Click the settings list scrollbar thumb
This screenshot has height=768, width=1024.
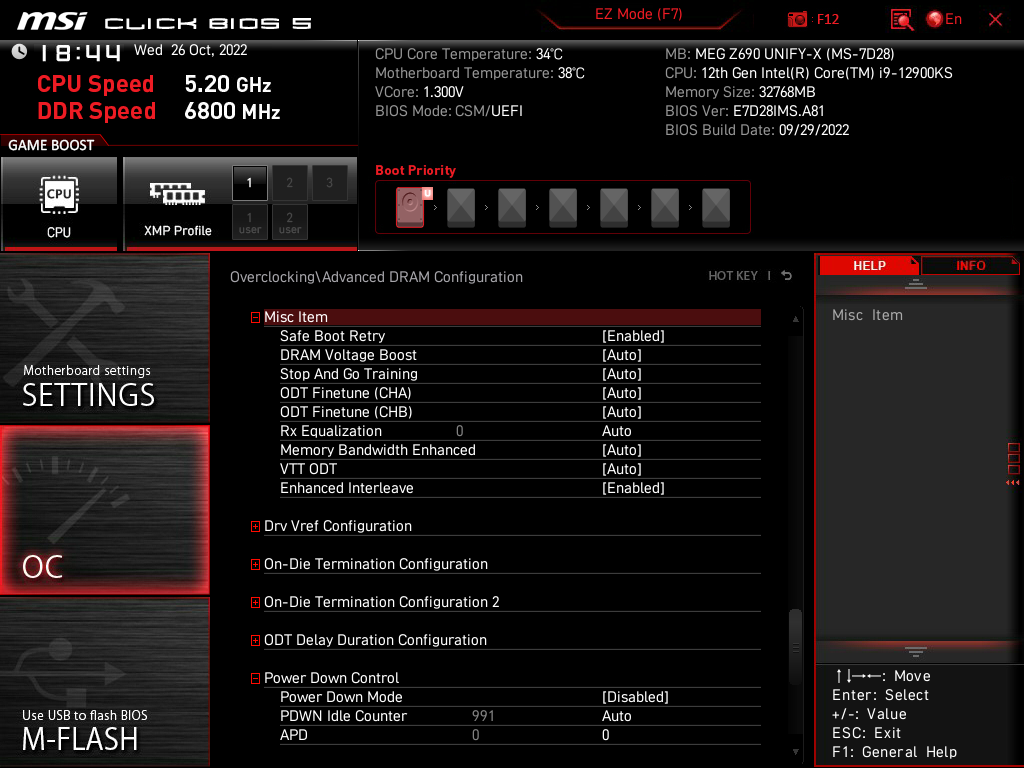coord(795,647)
